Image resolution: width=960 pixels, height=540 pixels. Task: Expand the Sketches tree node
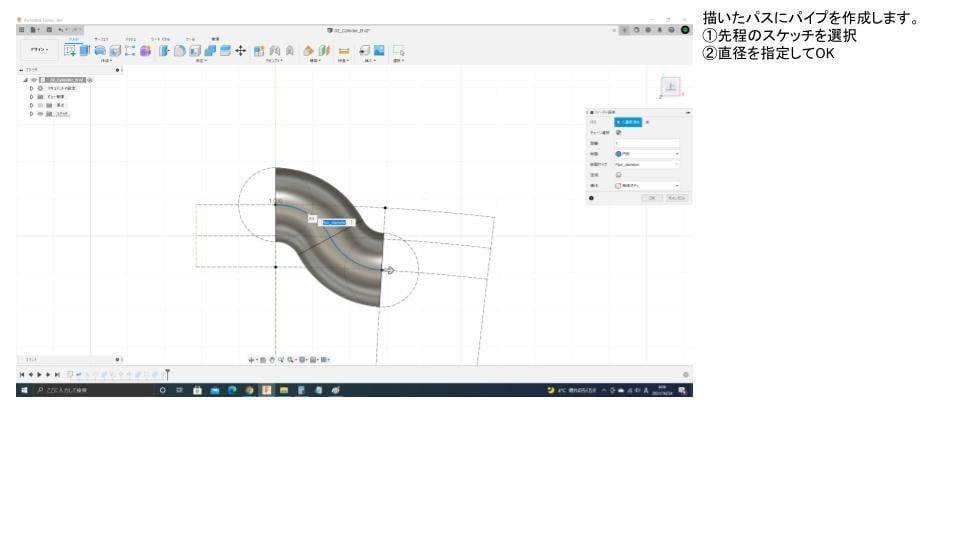pos(32,114)
